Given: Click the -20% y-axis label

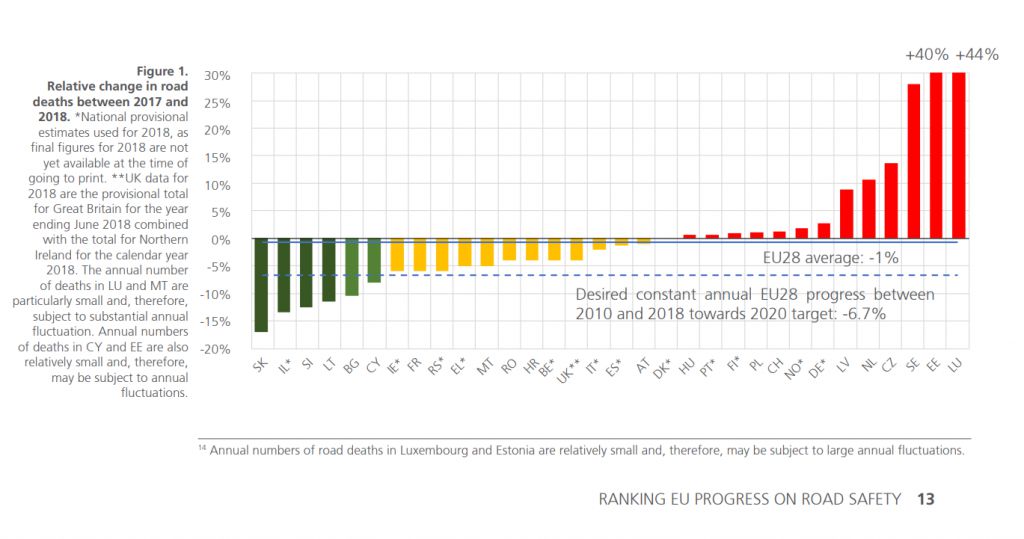Looking at the screenshot, I should pyautogui.click(x=215, y=350).
